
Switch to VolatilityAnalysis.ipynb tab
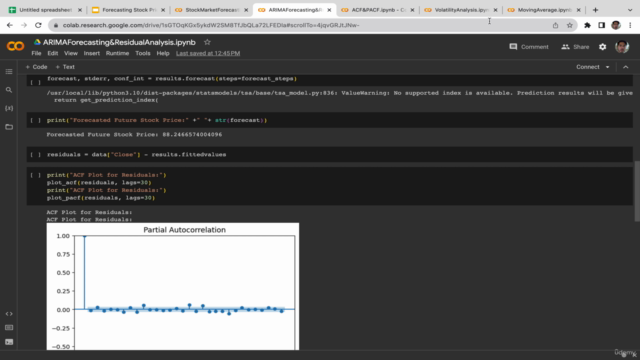pyautogui.click(x=461, y=10)
